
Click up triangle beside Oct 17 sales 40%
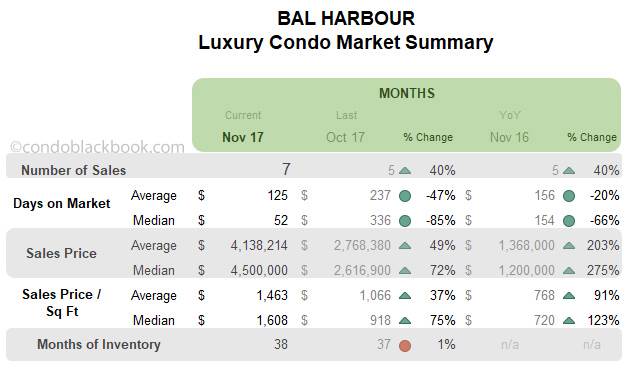coord(405,171)
